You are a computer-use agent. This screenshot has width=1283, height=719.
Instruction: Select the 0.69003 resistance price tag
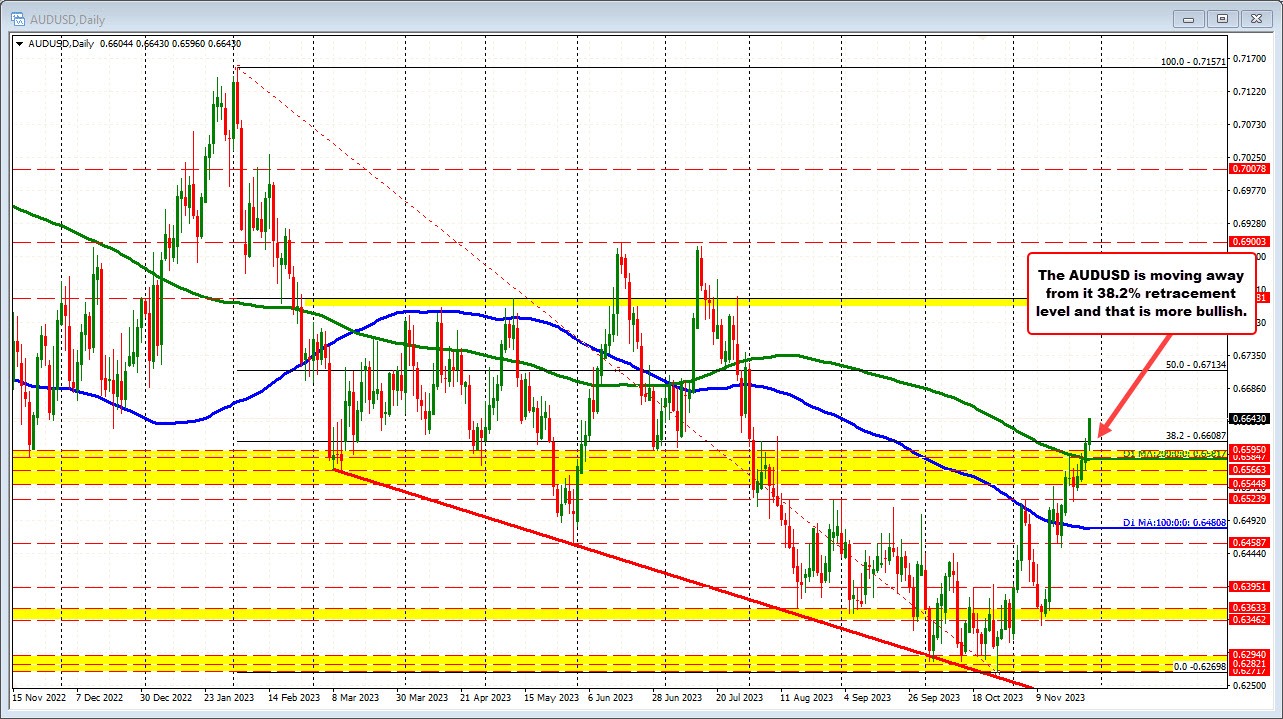point(1251,241)
